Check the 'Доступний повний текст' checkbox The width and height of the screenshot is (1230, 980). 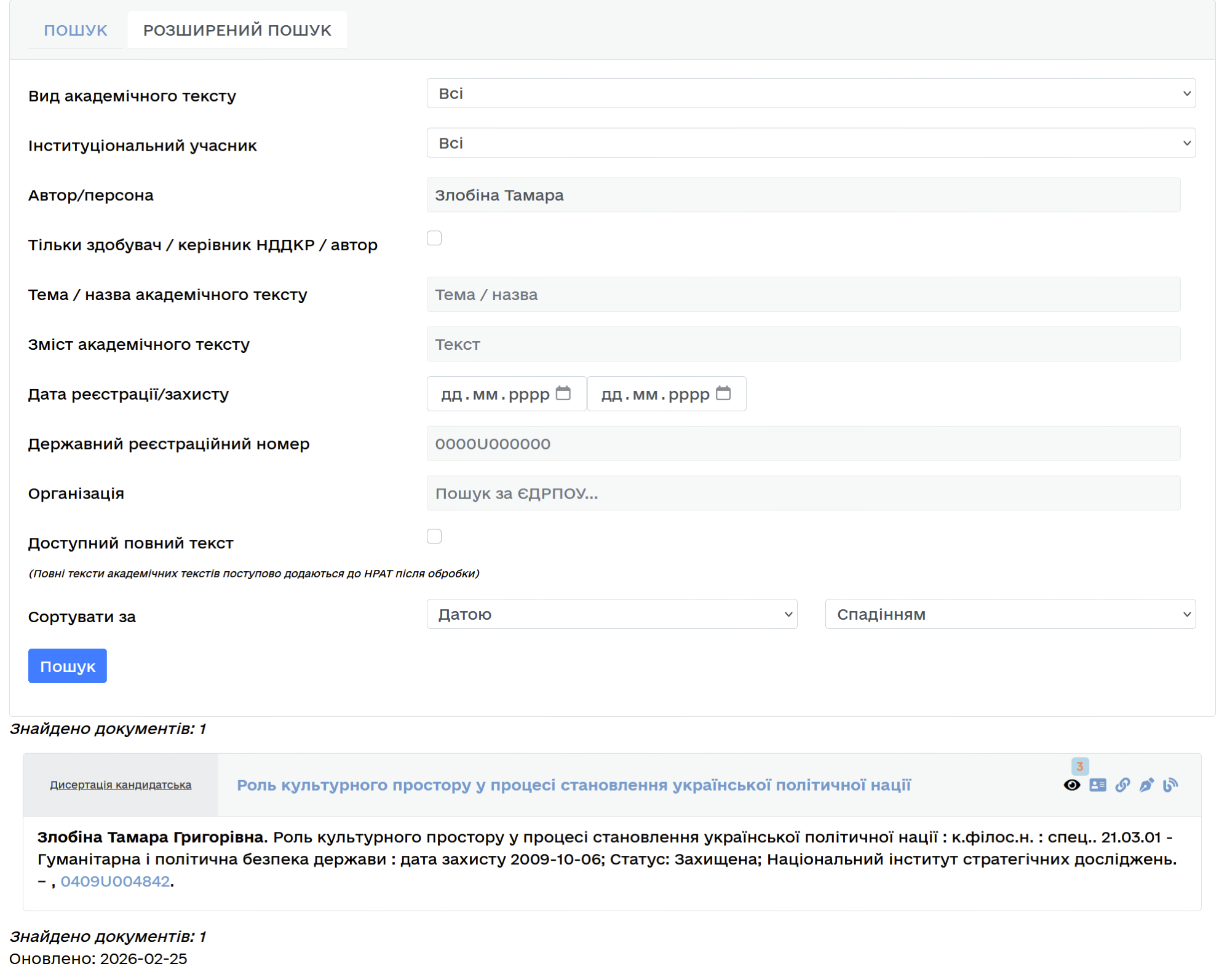click(x=434, y=536)
